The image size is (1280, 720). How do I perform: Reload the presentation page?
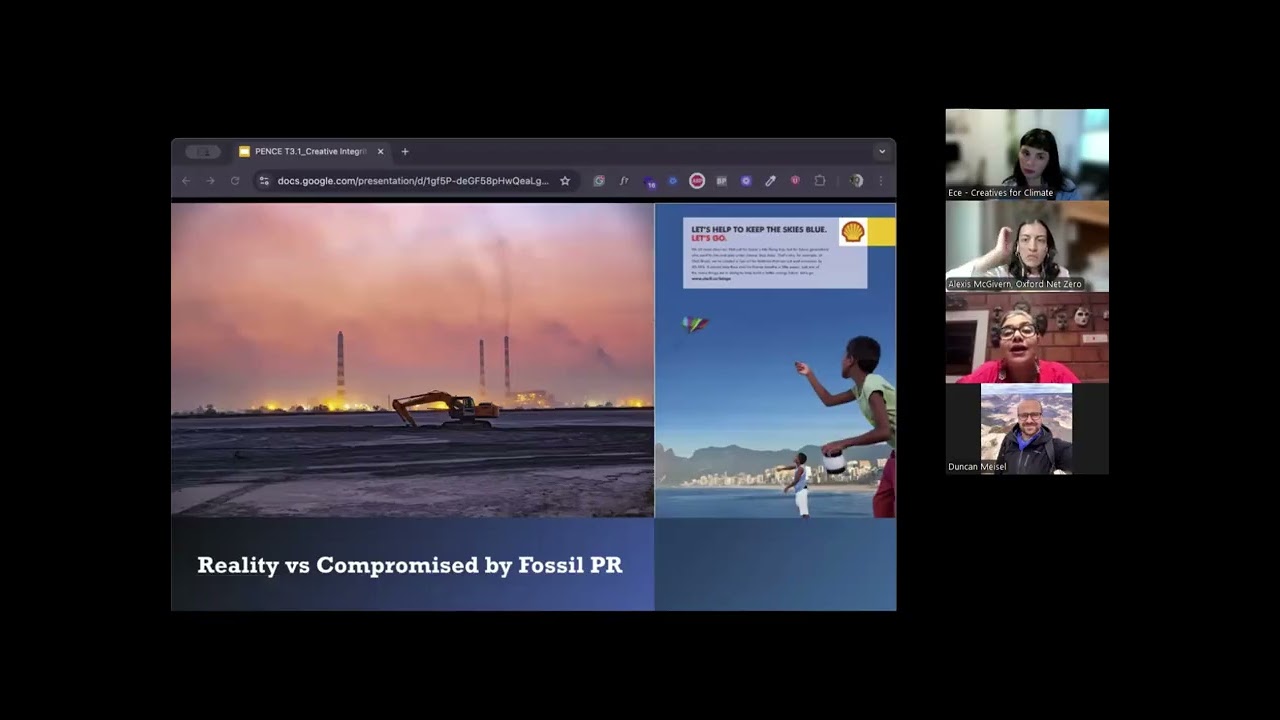pyautogui.click(x=235, y=181)
